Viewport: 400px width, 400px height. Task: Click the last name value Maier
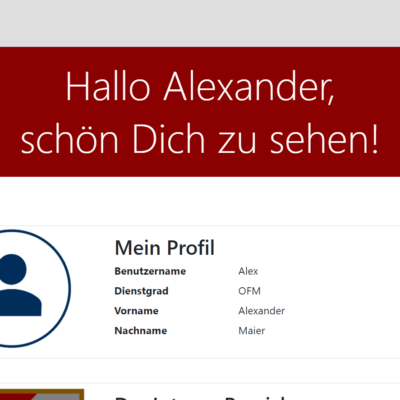coord(252,331)
